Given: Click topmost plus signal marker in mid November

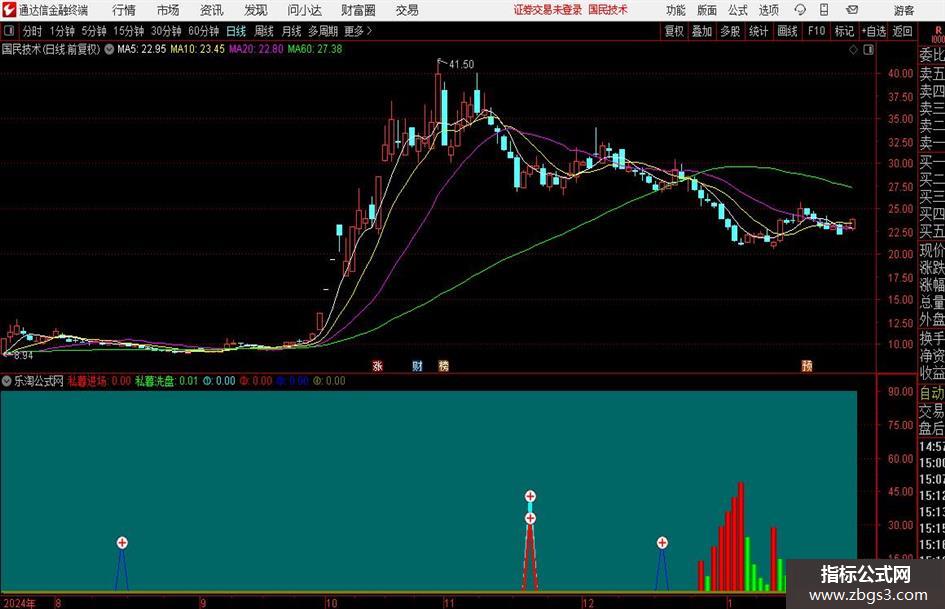Looking at the screenshot, I should coord(530,496).
